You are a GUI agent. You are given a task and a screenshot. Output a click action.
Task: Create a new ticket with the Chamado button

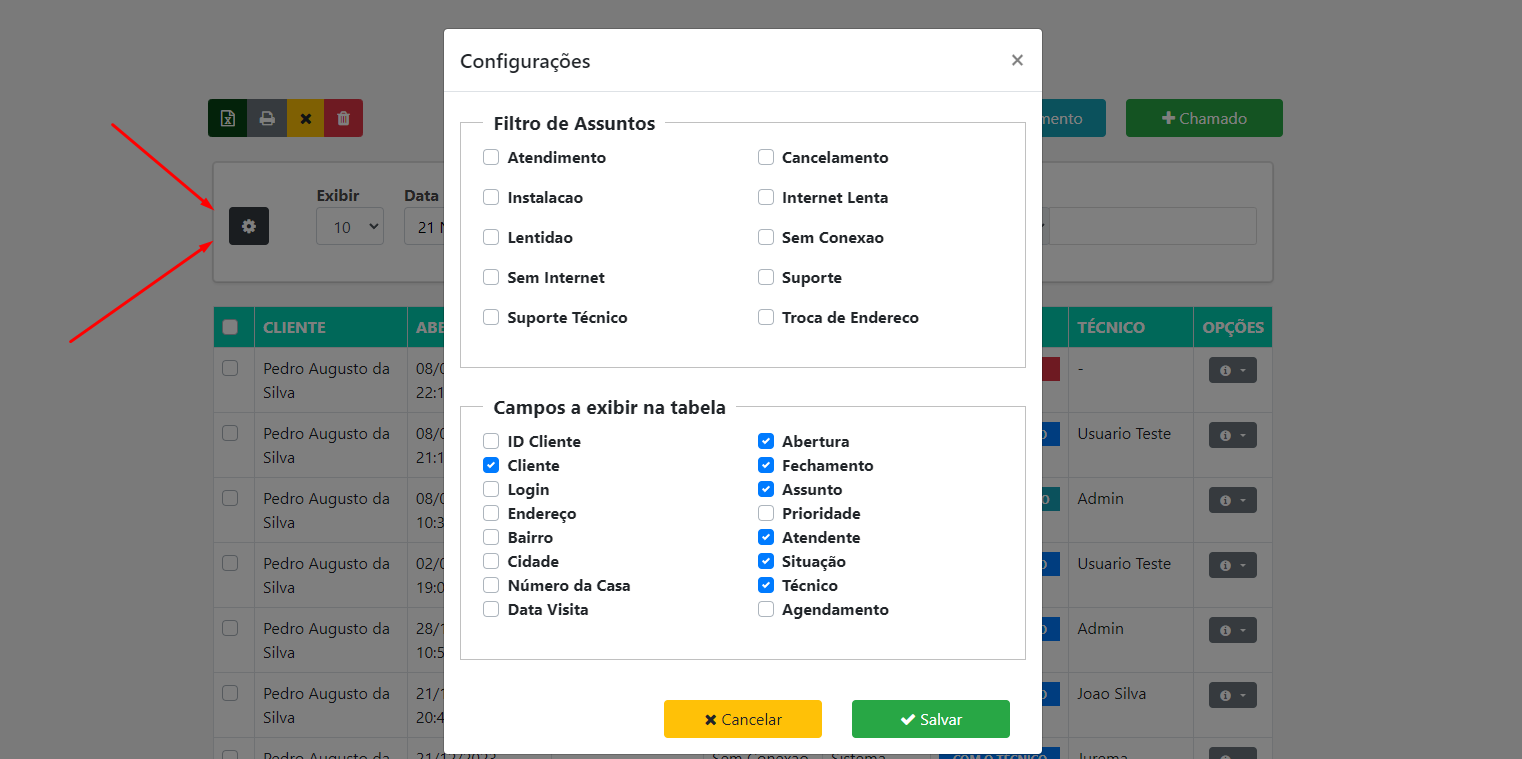(x=1203, y=118)
